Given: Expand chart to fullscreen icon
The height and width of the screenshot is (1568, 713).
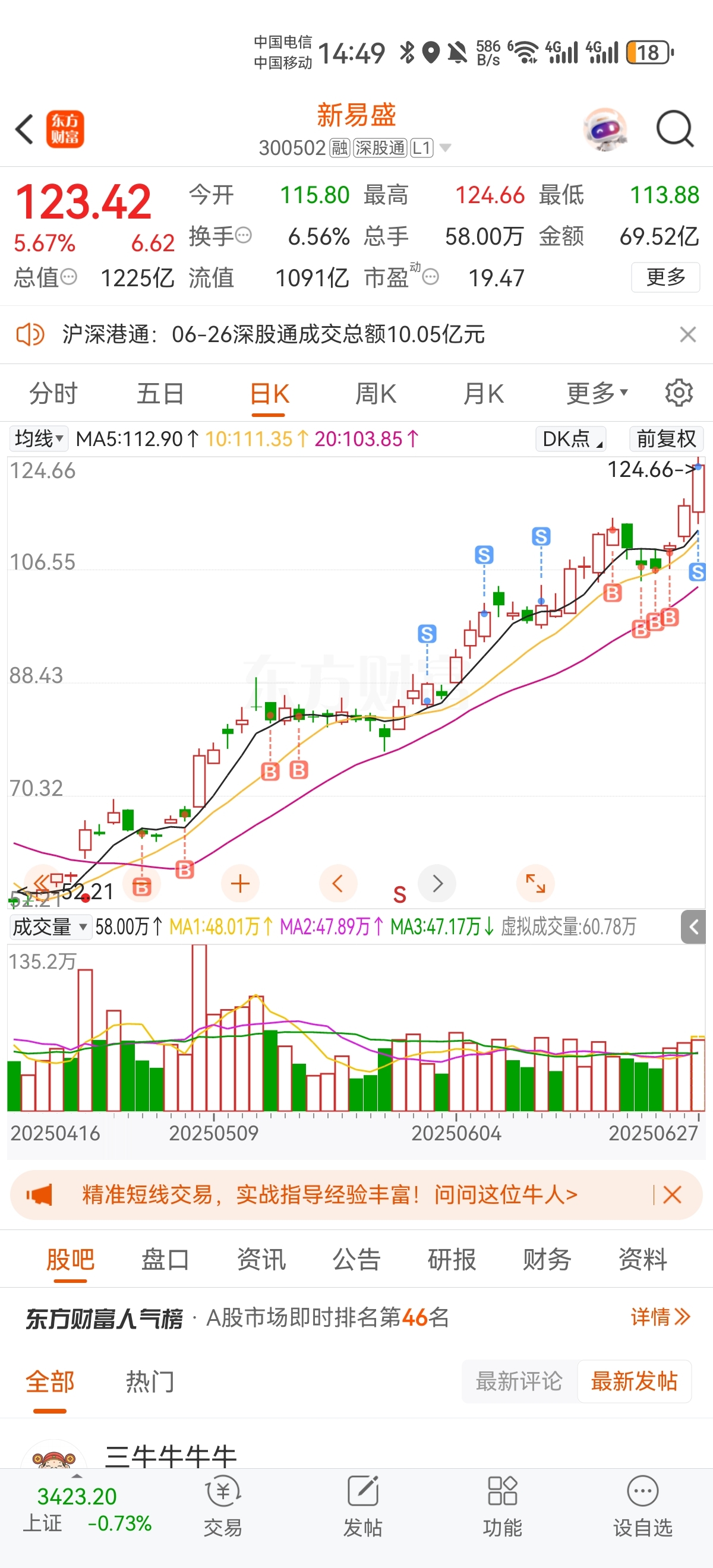Looking at the screenshot, I should tap(535, 883).
